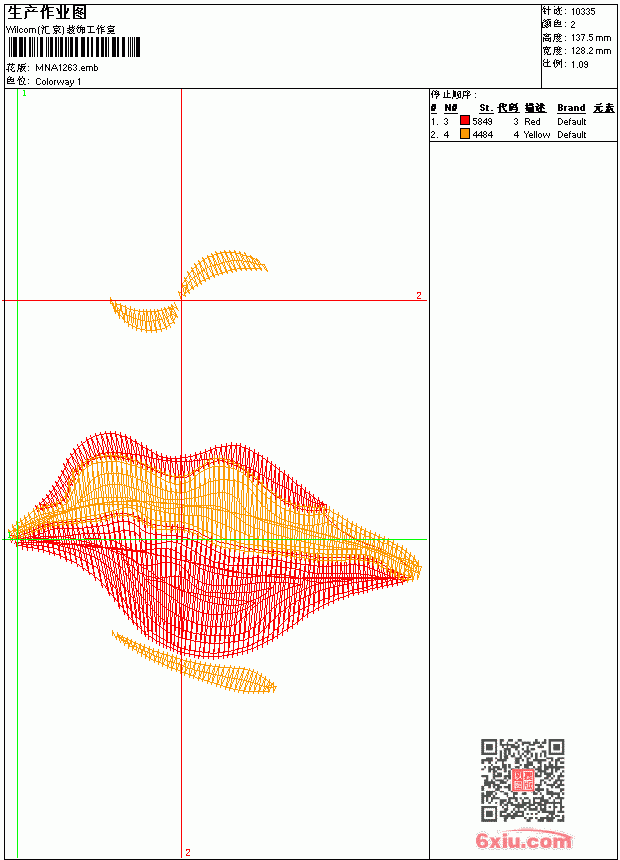Click the orange leaf shape below the lips
620x860 pixels.
tap(194, 663)
